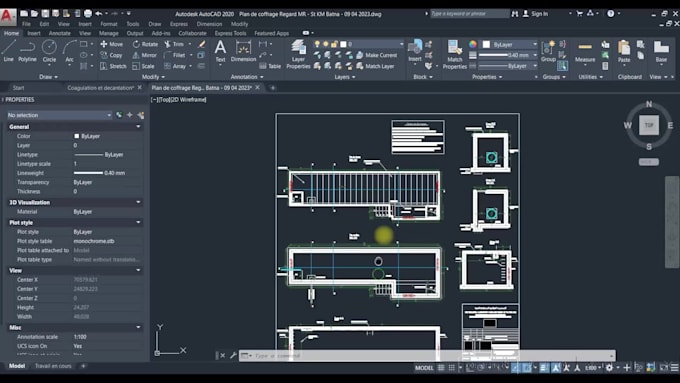Activate the Mirror command
Screen dimensions: 680x383
tap(144, 55)
